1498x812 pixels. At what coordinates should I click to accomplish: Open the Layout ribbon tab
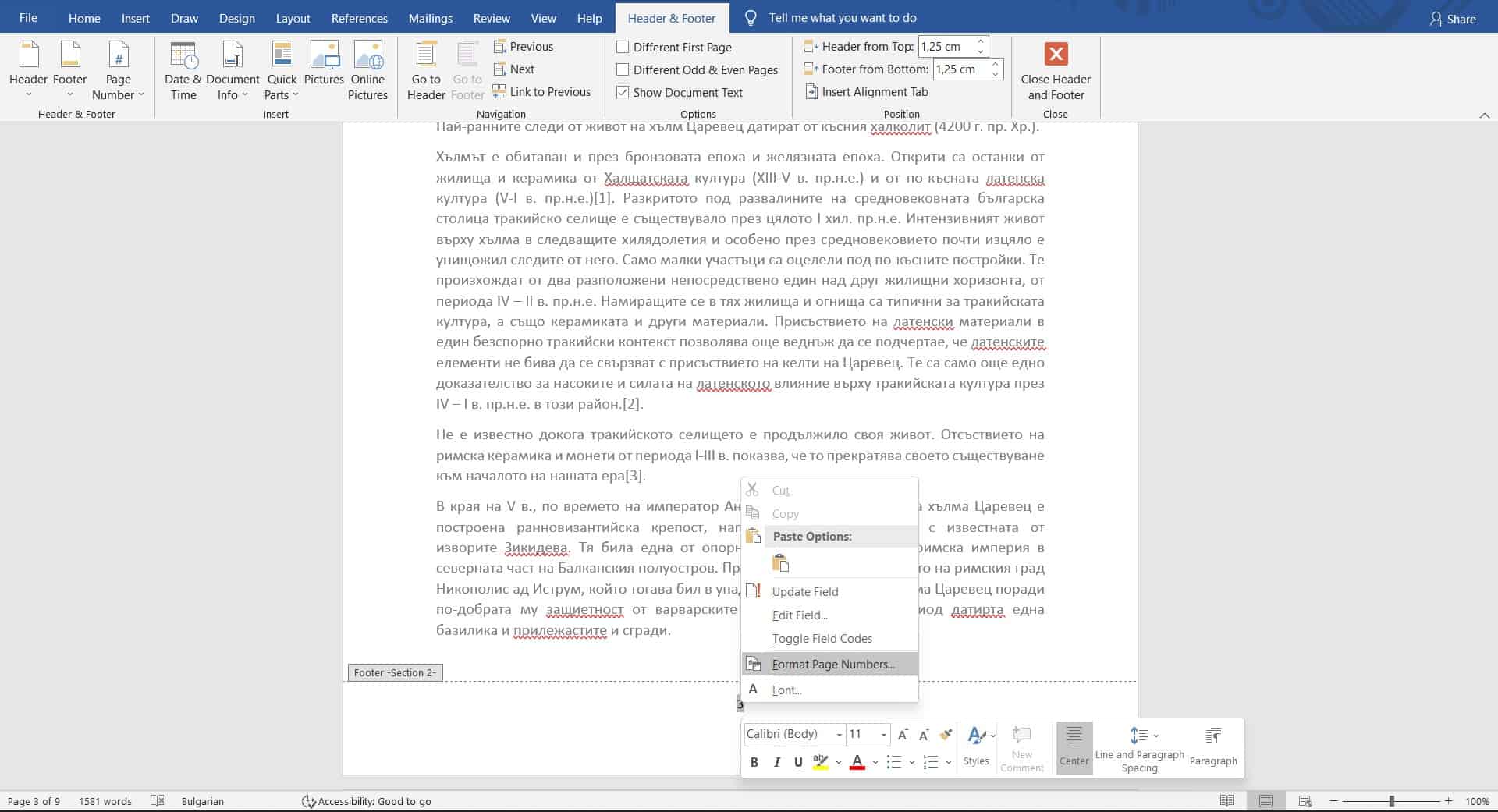click(293, 18)
